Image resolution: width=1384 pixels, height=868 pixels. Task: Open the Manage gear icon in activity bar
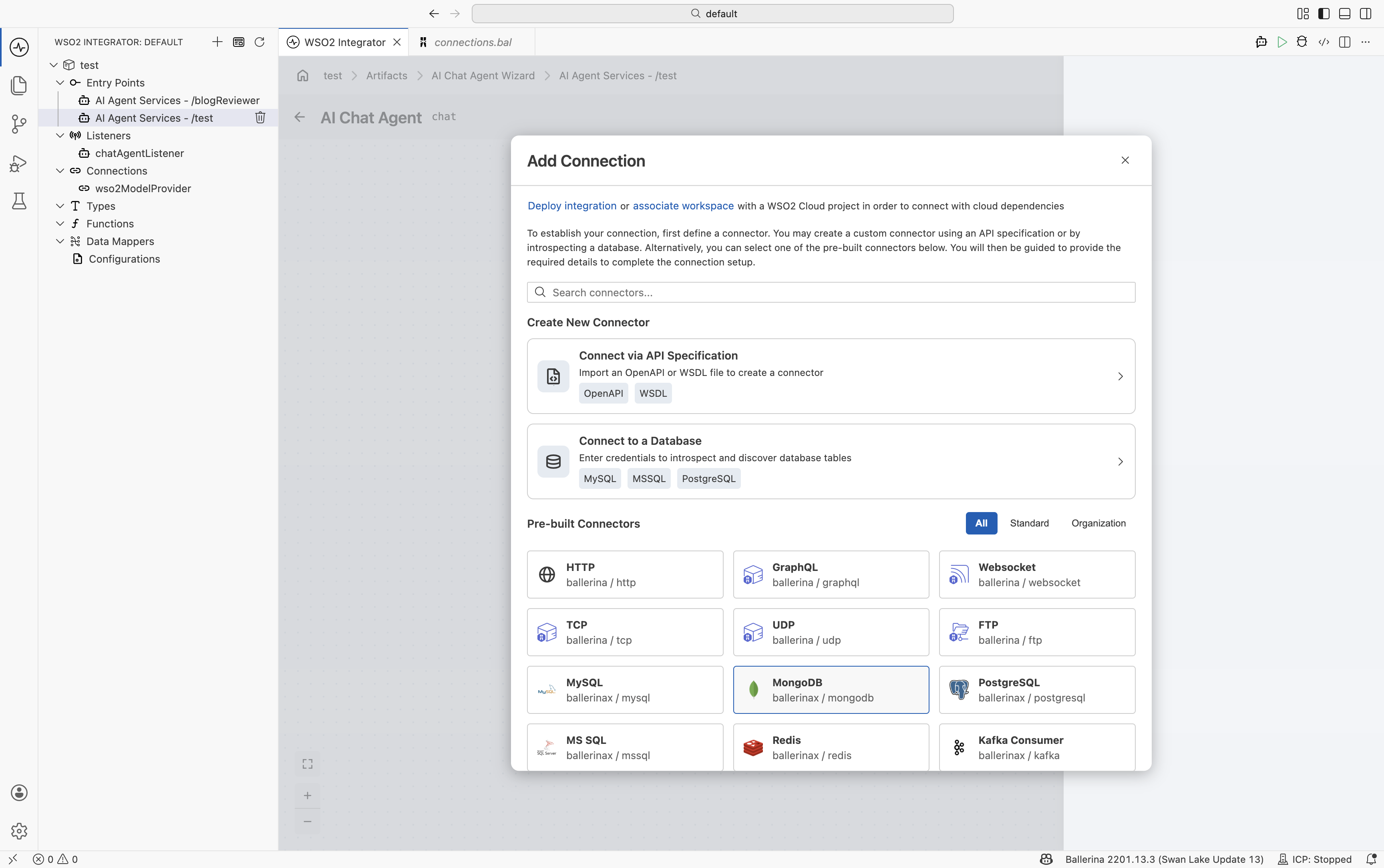coord(19,831)
